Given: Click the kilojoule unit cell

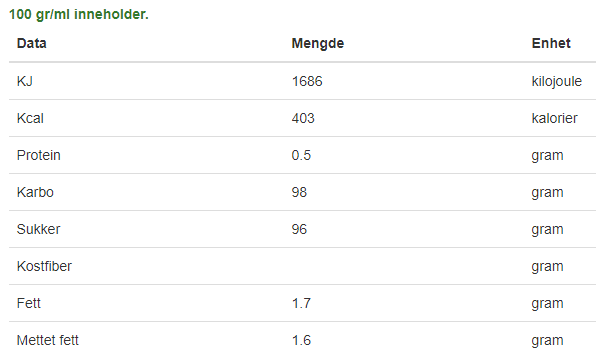Looking at the screenshot, I should [556, 81].
